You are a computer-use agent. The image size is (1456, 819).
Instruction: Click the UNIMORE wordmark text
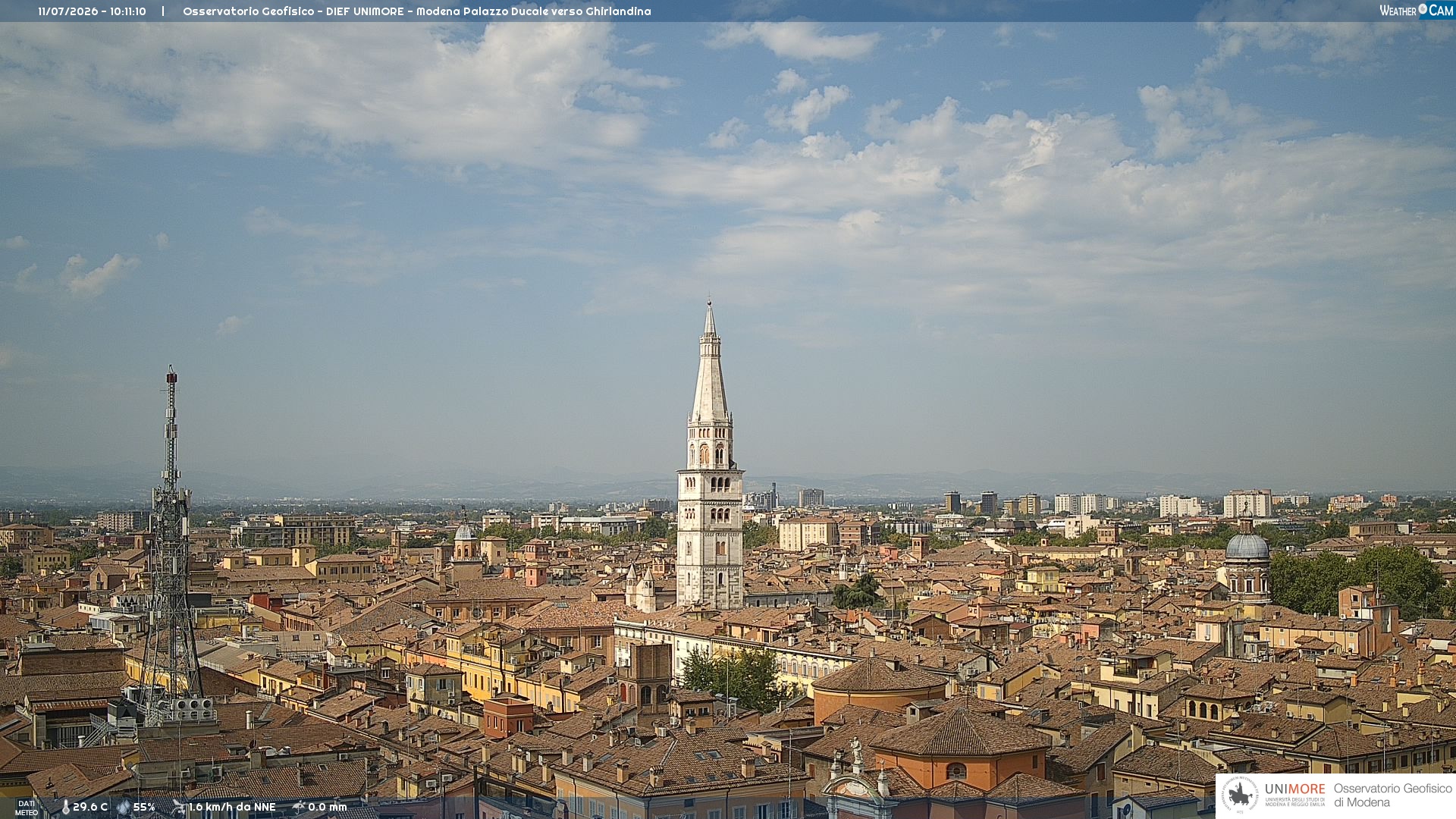1294,789
